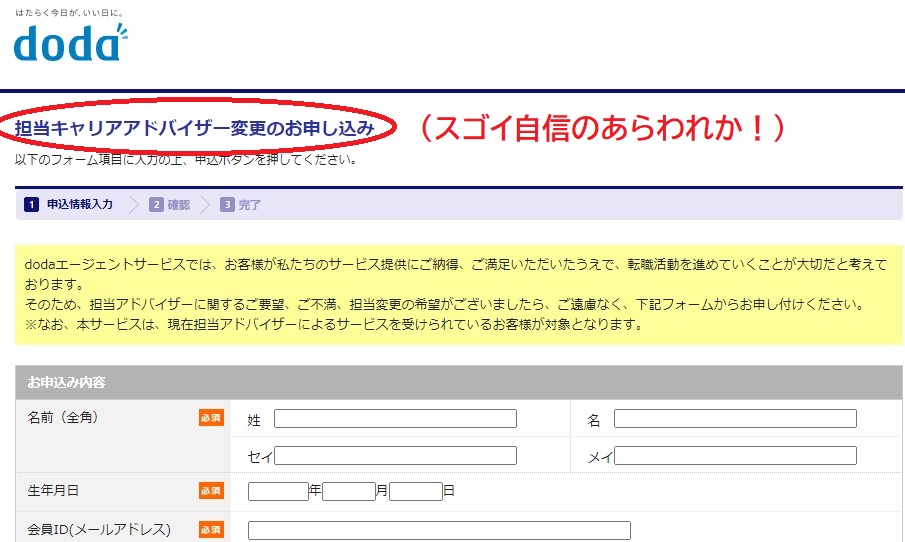Screen dimensions: 905x542
Task: Focus the birth month 月 field
Action: 349,491
